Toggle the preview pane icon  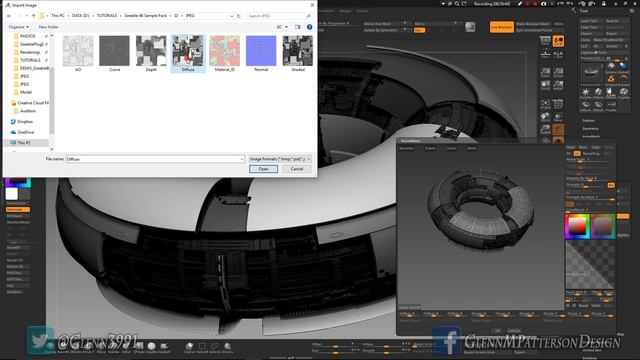(298, 27)
